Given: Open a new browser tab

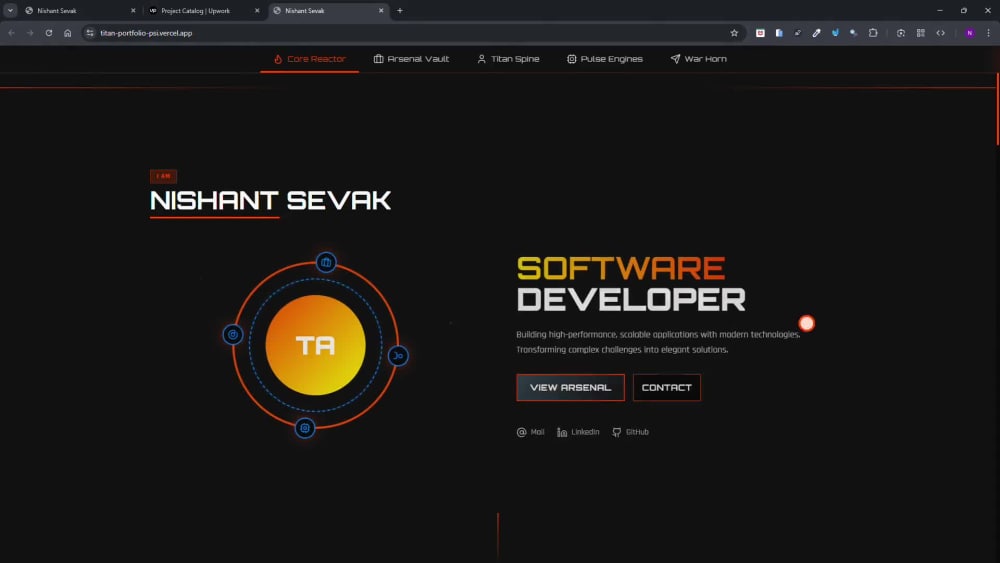Looking at the screenshot, I should (400, 11).
